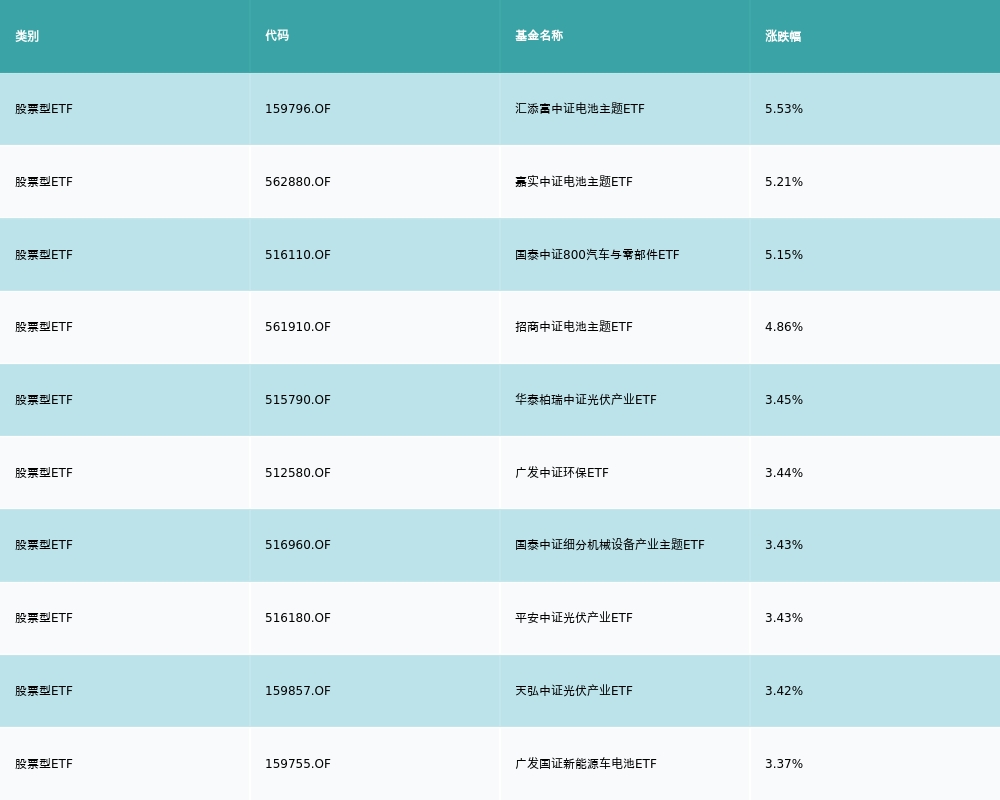The image size is (1000, 800).
Task: Select fund code 512580.OF
Action: click(x=298, y=473)
